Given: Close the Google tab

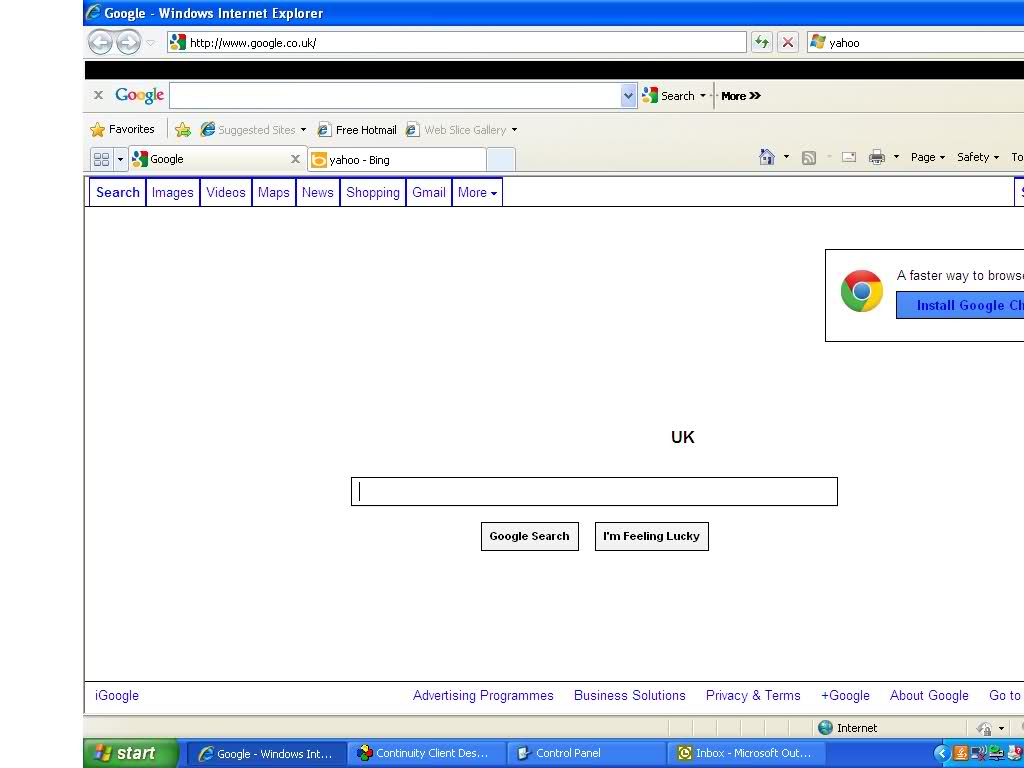Looking at the screenshot, I should 295,159.
